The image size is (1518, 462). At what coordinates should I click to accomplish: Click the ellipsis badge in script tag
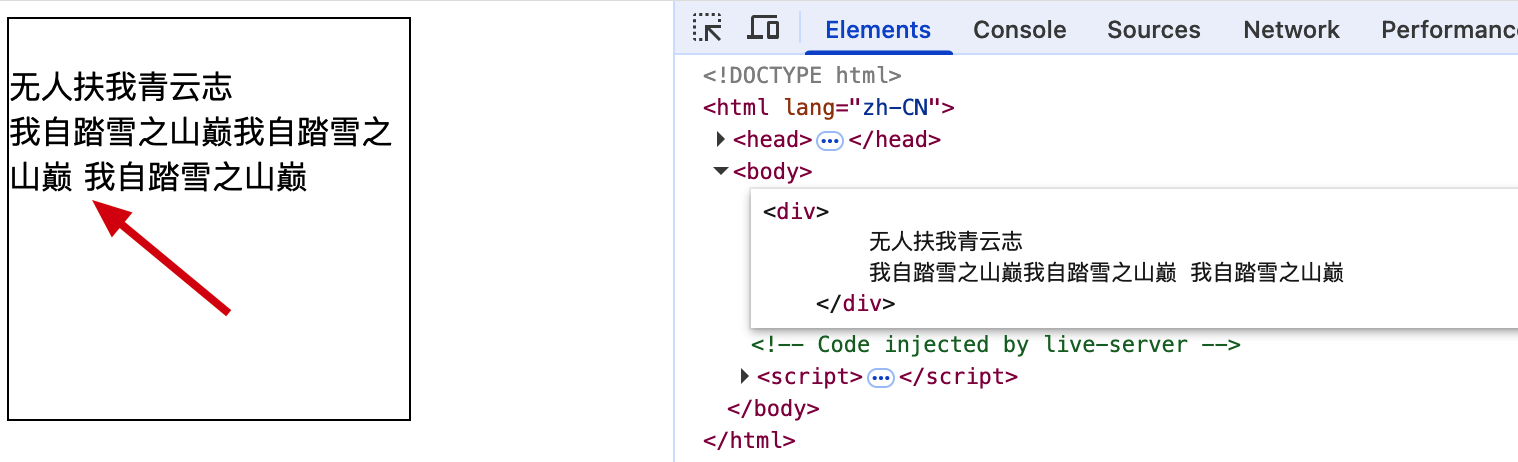881,377
